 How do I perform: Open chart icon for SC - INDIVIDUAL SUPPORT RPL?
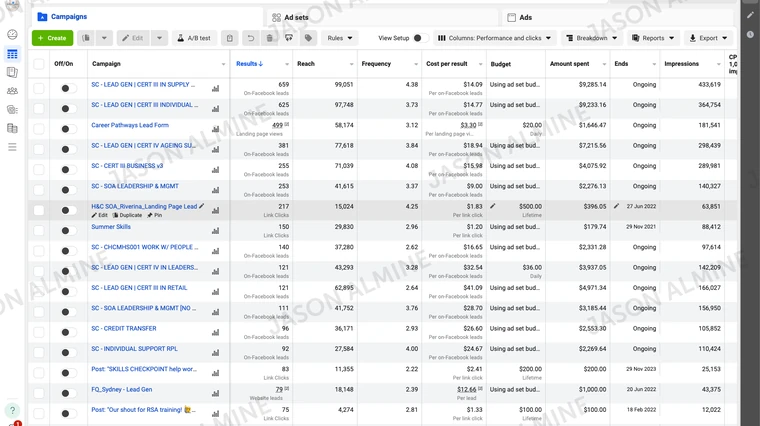tap(215, 353)
